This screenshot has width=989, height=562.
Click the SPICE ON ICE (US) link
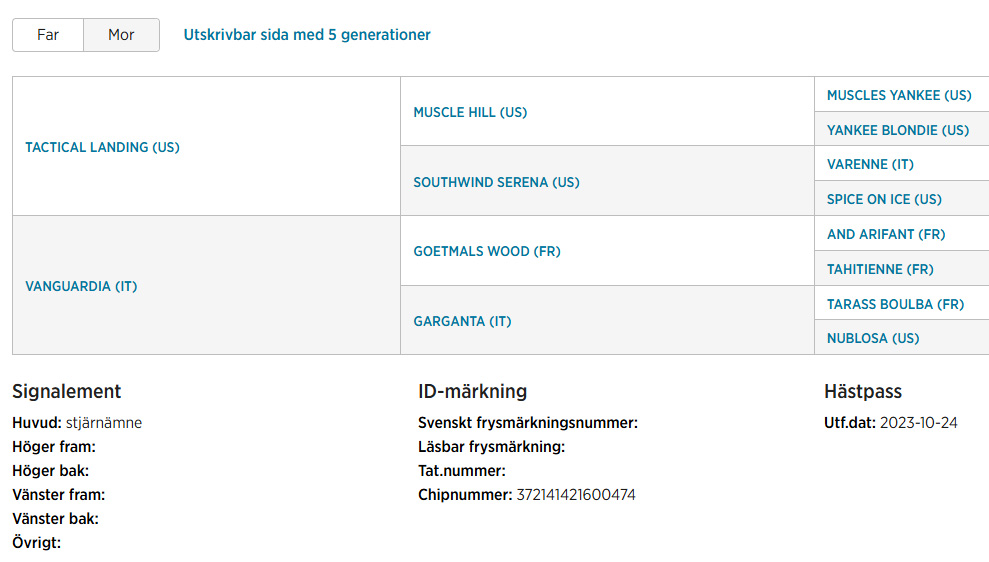[884, 199]
